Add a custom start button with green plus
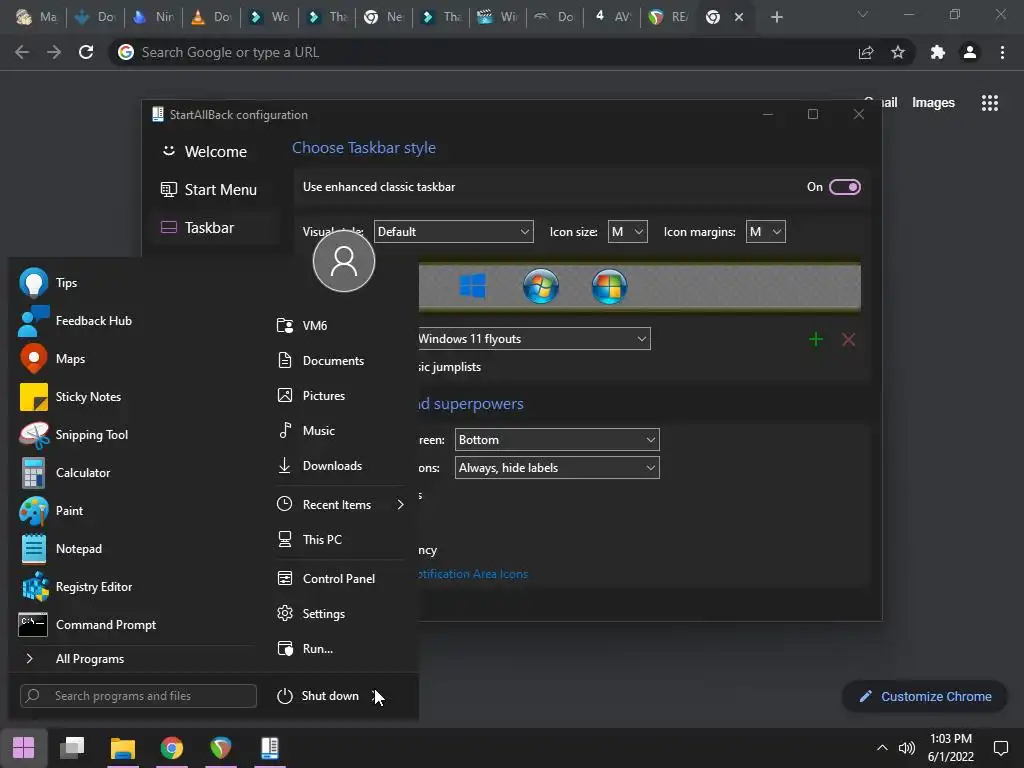The height and width of the screenshot is (768, 1024). click(x=815, y=339)
